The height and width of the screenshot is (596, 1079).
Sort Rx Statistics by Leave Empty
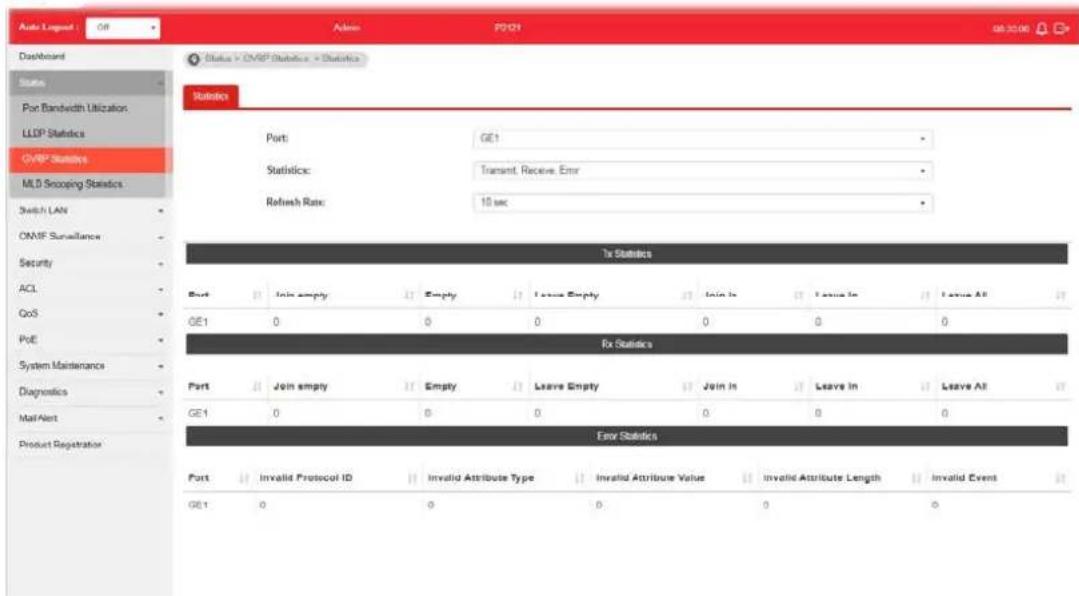(686, 387)
